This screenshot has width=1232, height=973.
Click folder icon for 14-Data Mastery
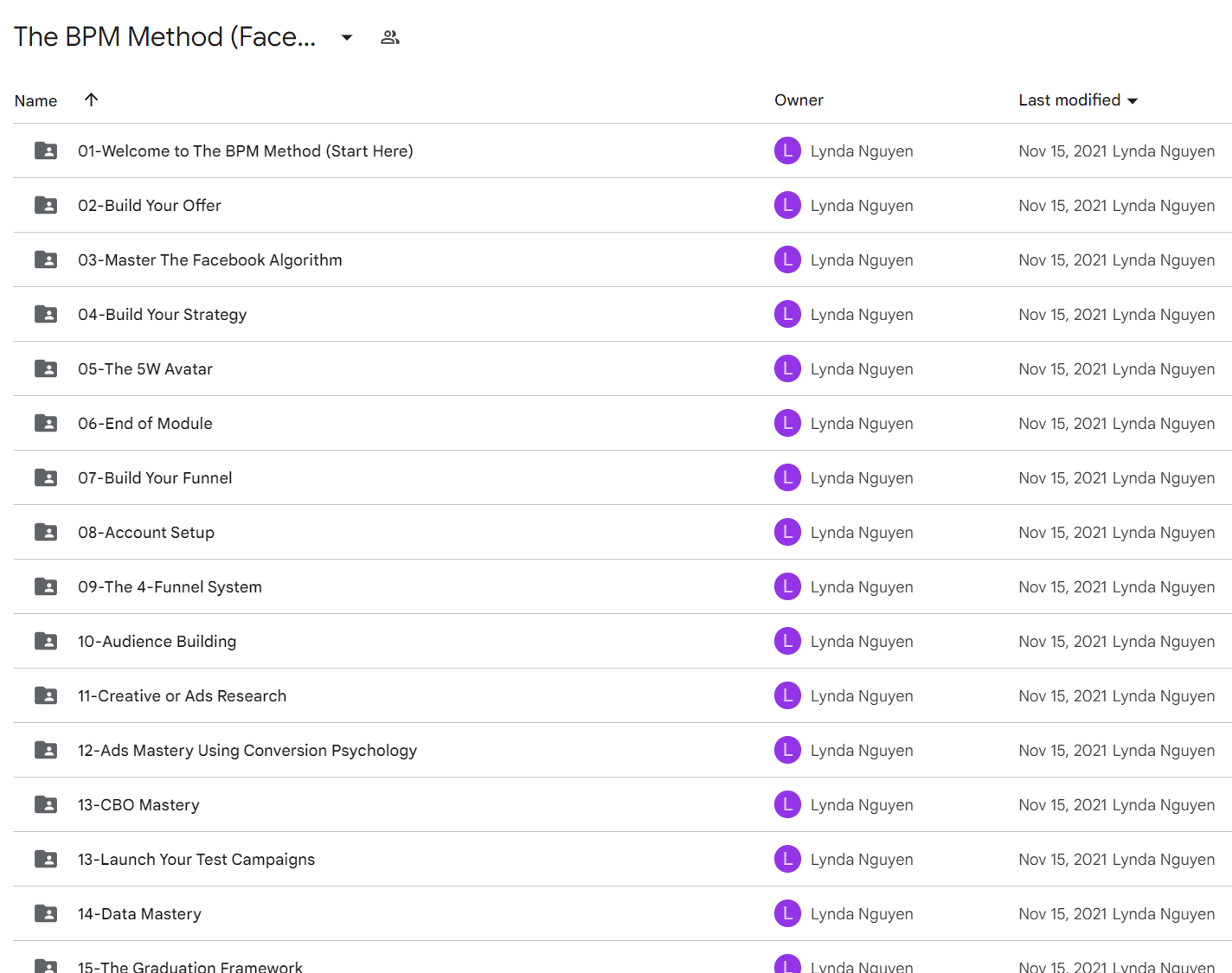pos(46,913)
